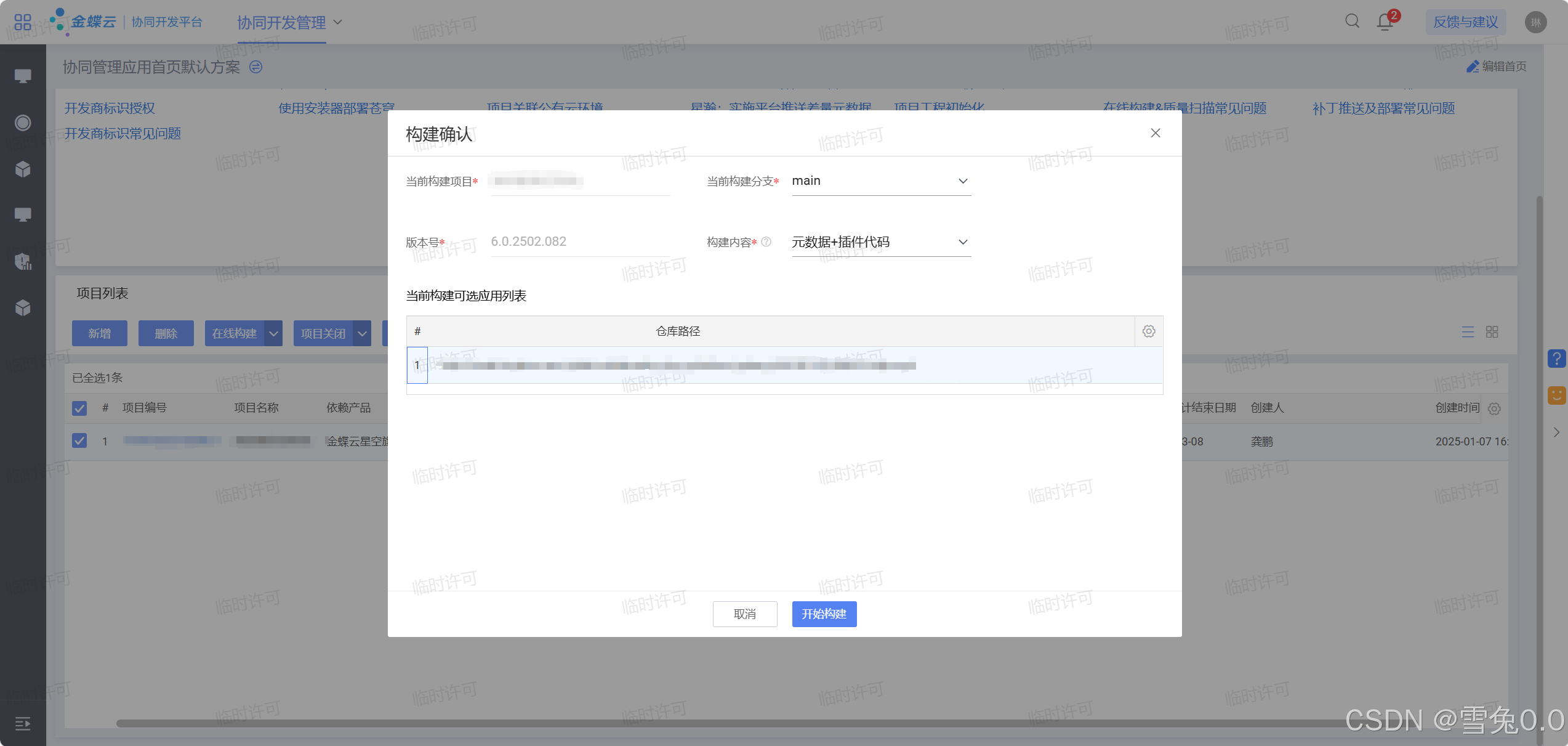Click the upper cube sidebar icon
The width and height of the screenshot is (1568, 746).
[x=23, y=169]
